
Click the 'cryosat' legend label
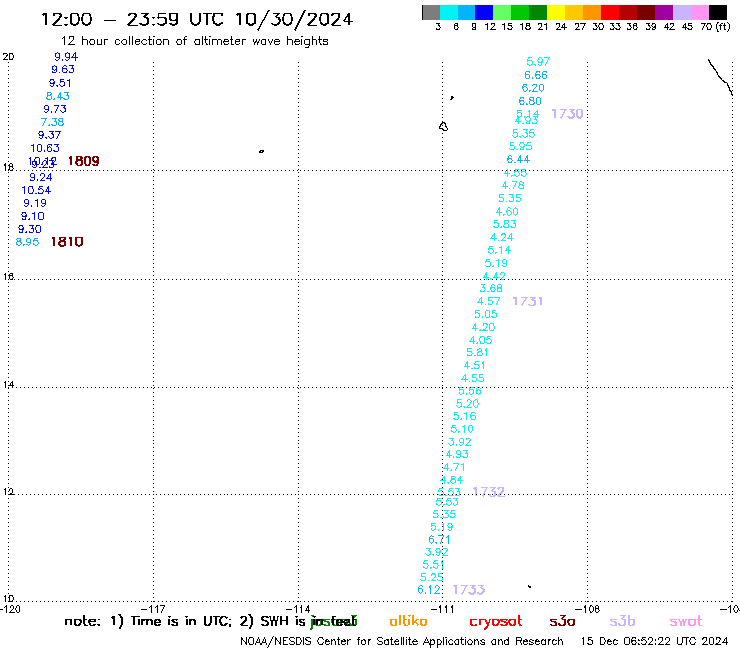click(496, 622)
